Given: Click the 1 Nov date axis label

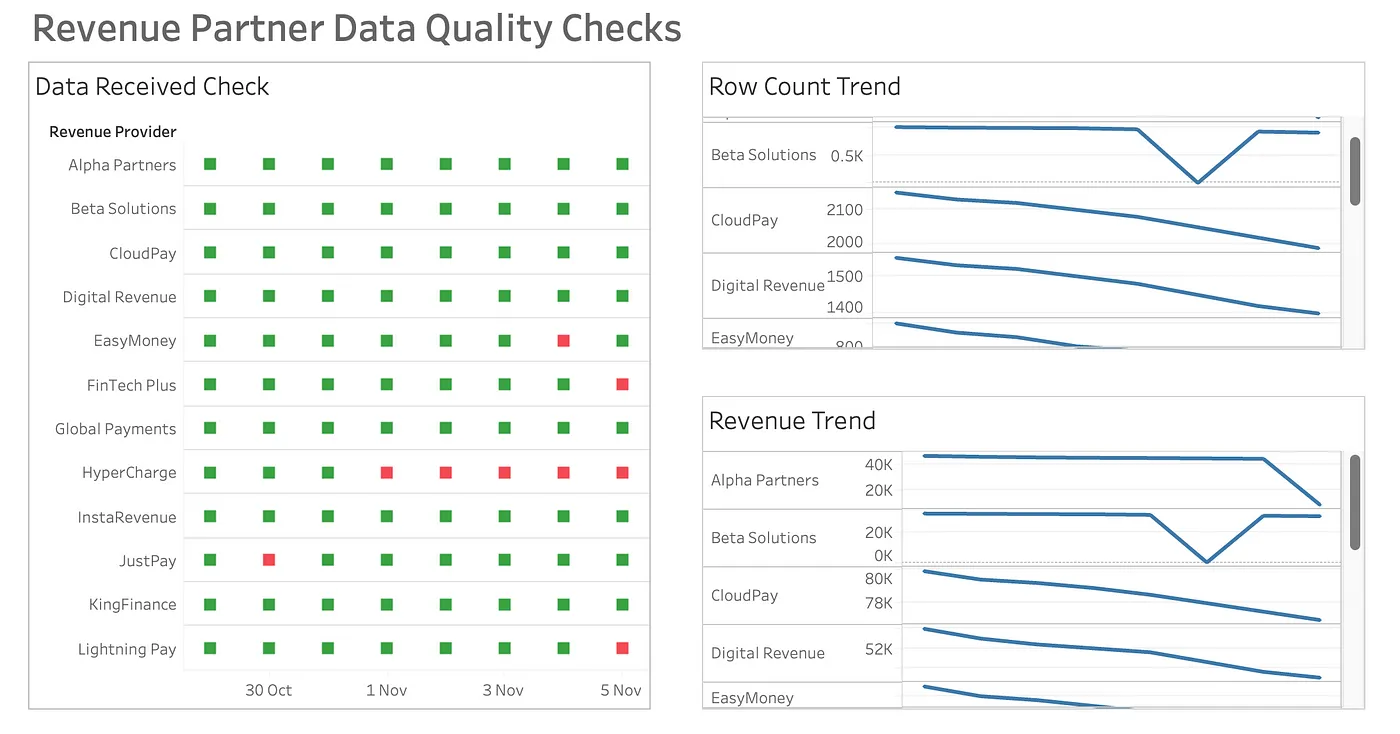Looking at the screenshot, I should [x=387, y=690].
